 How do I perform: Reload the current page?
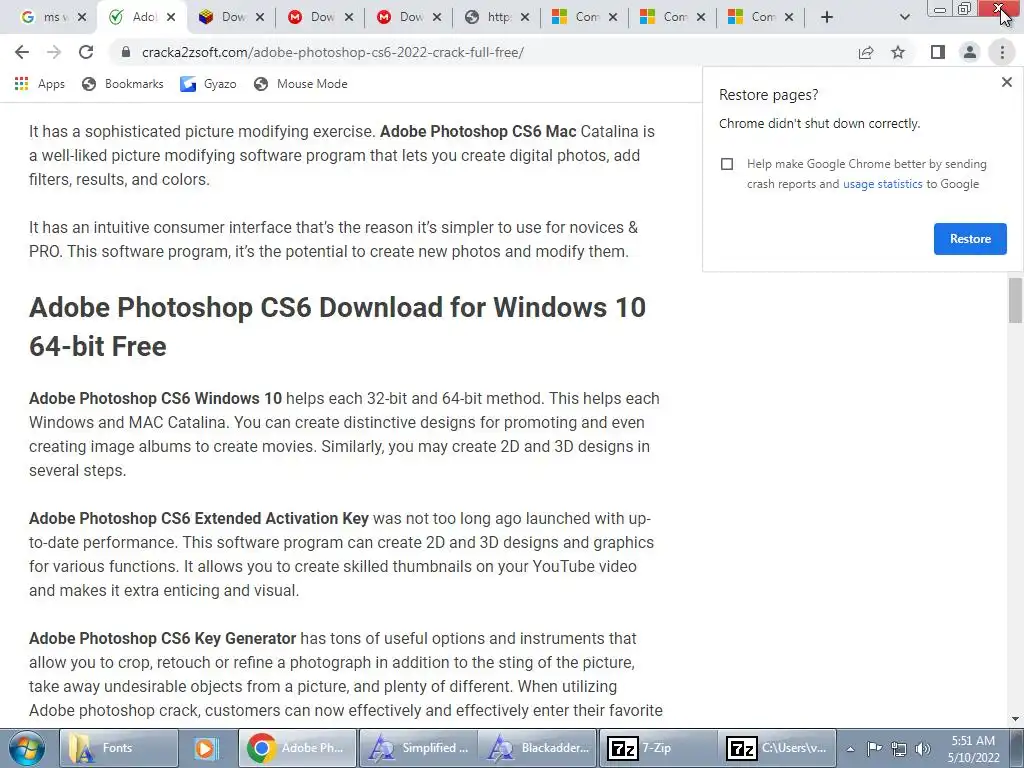(x=86, y=52)
